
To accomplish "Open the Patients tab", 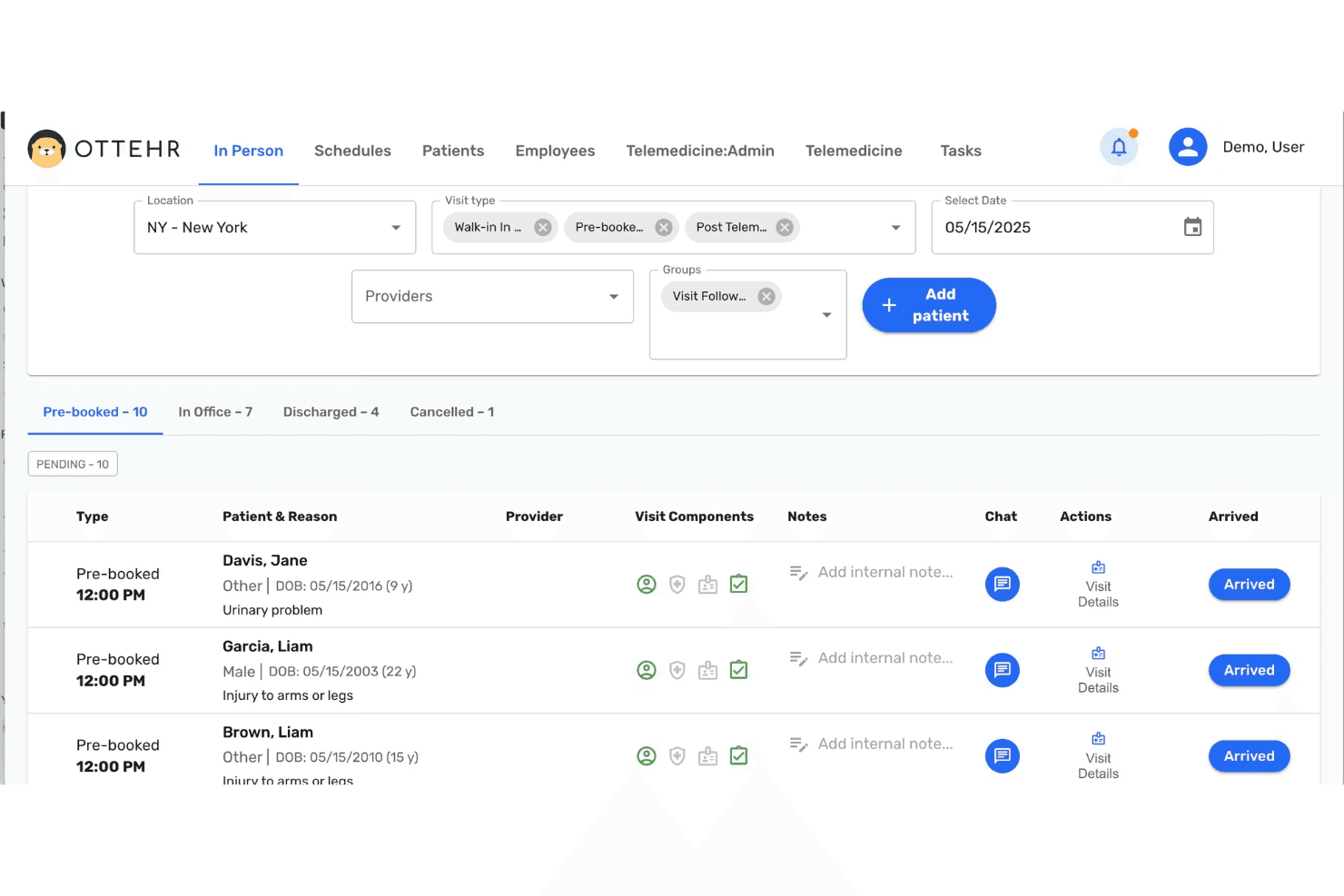I will pyautogui.click(x=453, y=151).
